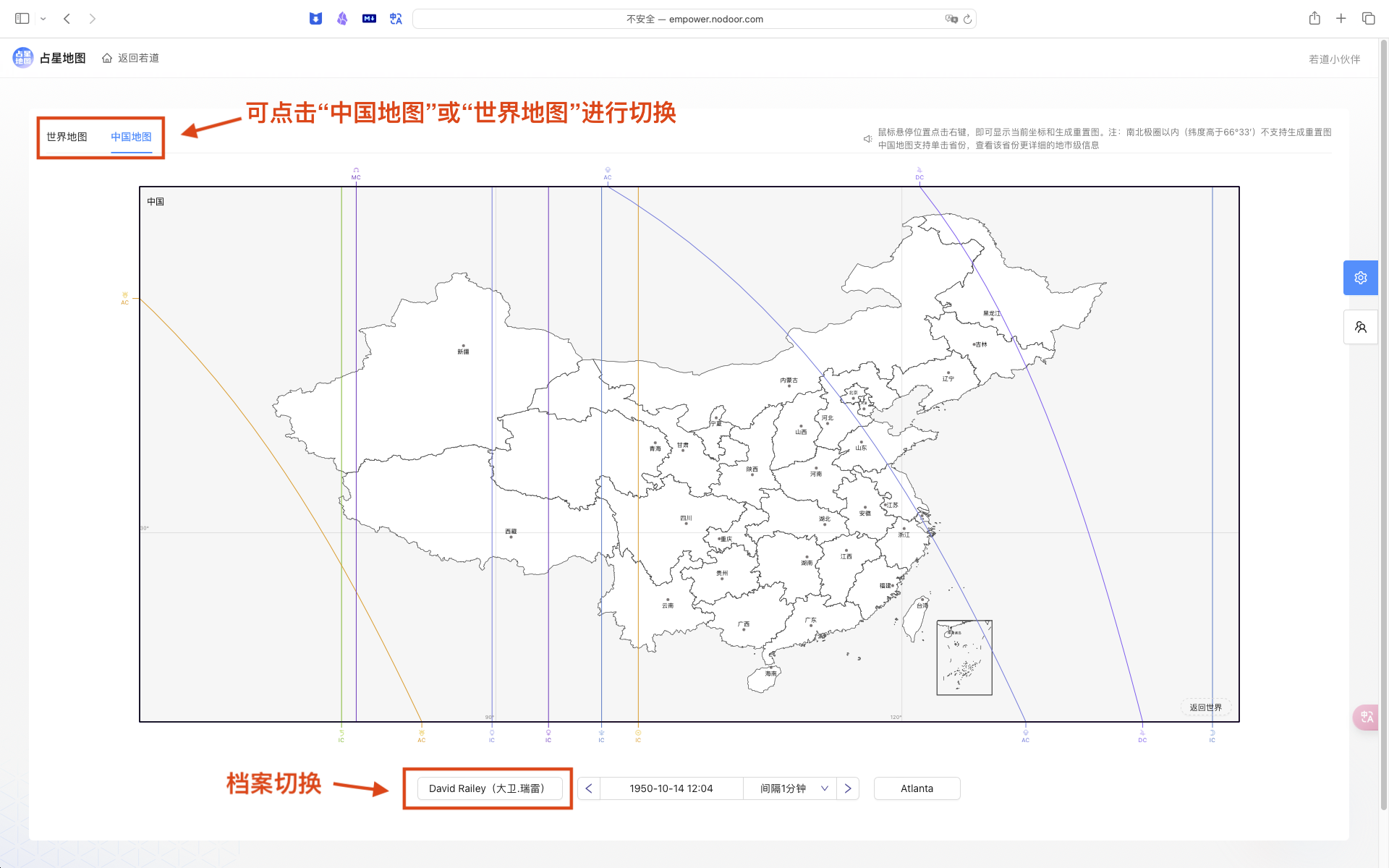
Task: Toggle the Safari sidebar icon
Action: pos(22,19)
